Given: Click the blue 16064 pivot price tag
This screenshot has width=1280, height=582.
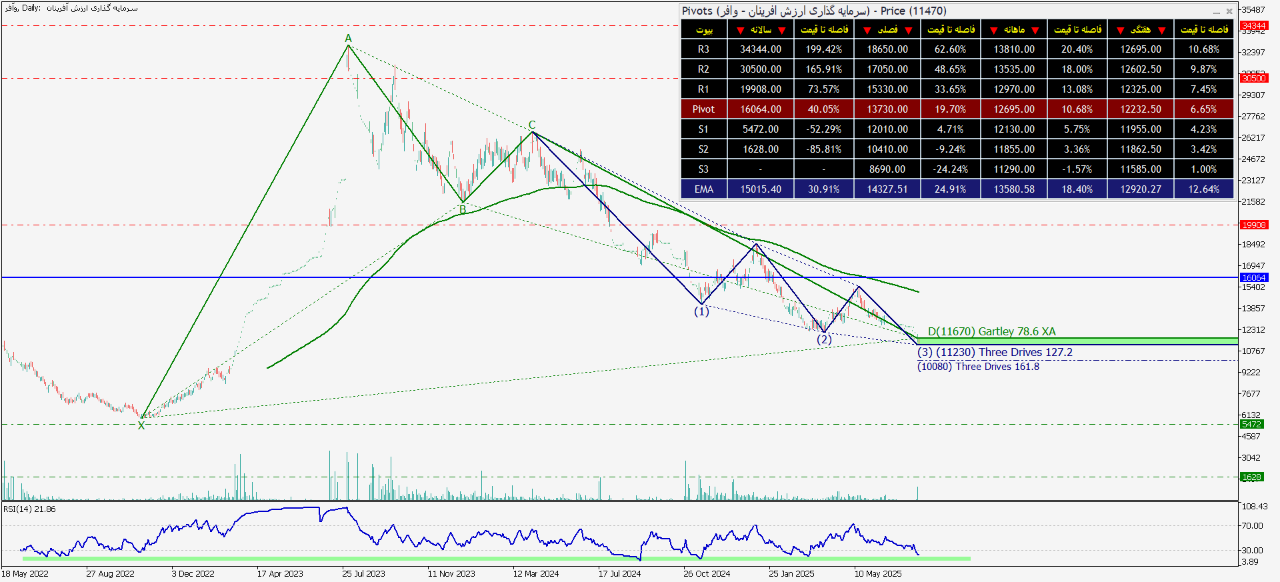Looking at the screenshot, I should click(1252, 277).
